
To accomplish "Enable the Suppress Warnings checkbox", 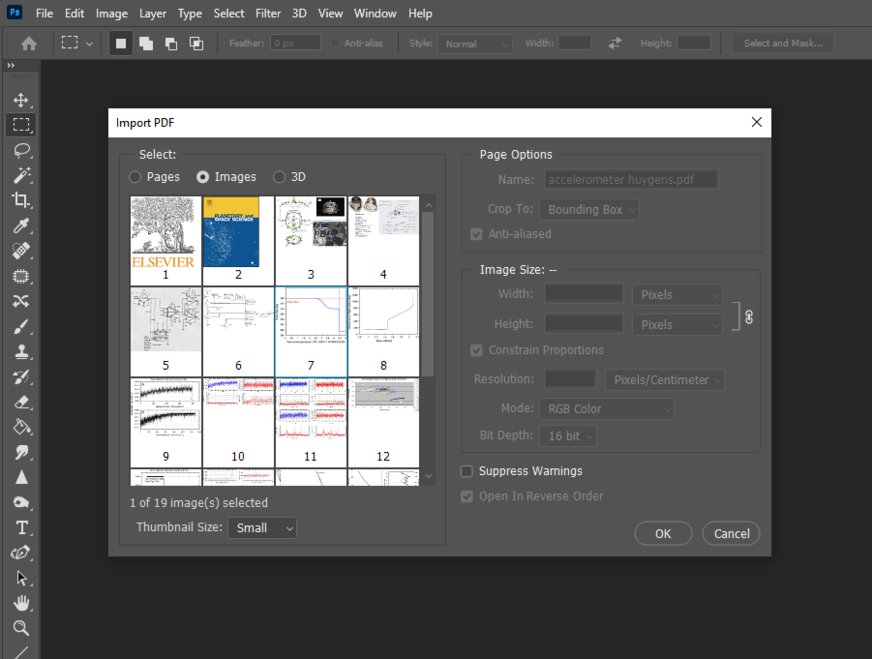I will pos(467,471).
